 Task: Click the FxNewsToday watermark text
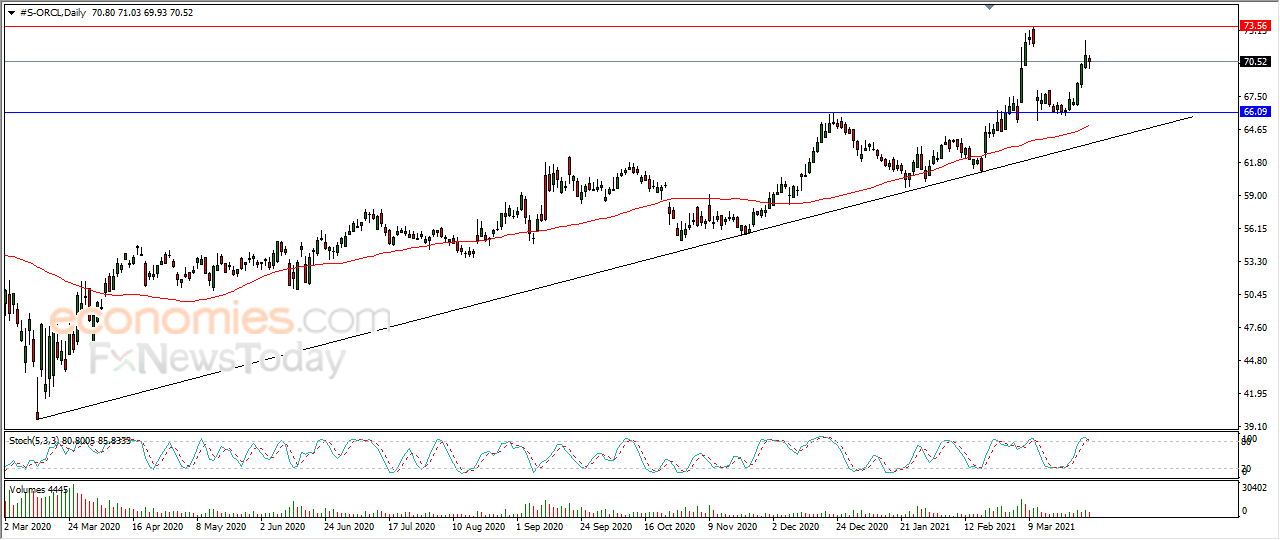pyautogui.click(x=218, y=359)
